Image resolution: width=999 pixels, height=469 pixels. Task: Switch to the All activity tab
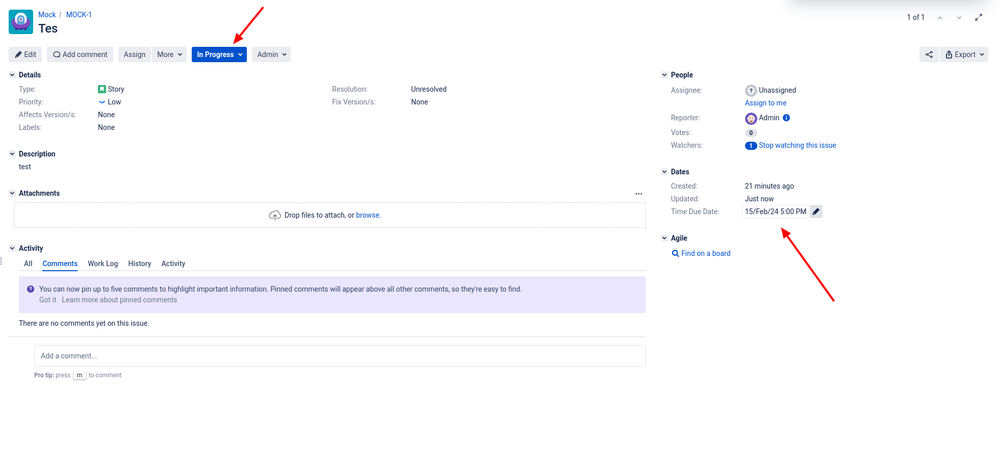click(x=28, y=264)
